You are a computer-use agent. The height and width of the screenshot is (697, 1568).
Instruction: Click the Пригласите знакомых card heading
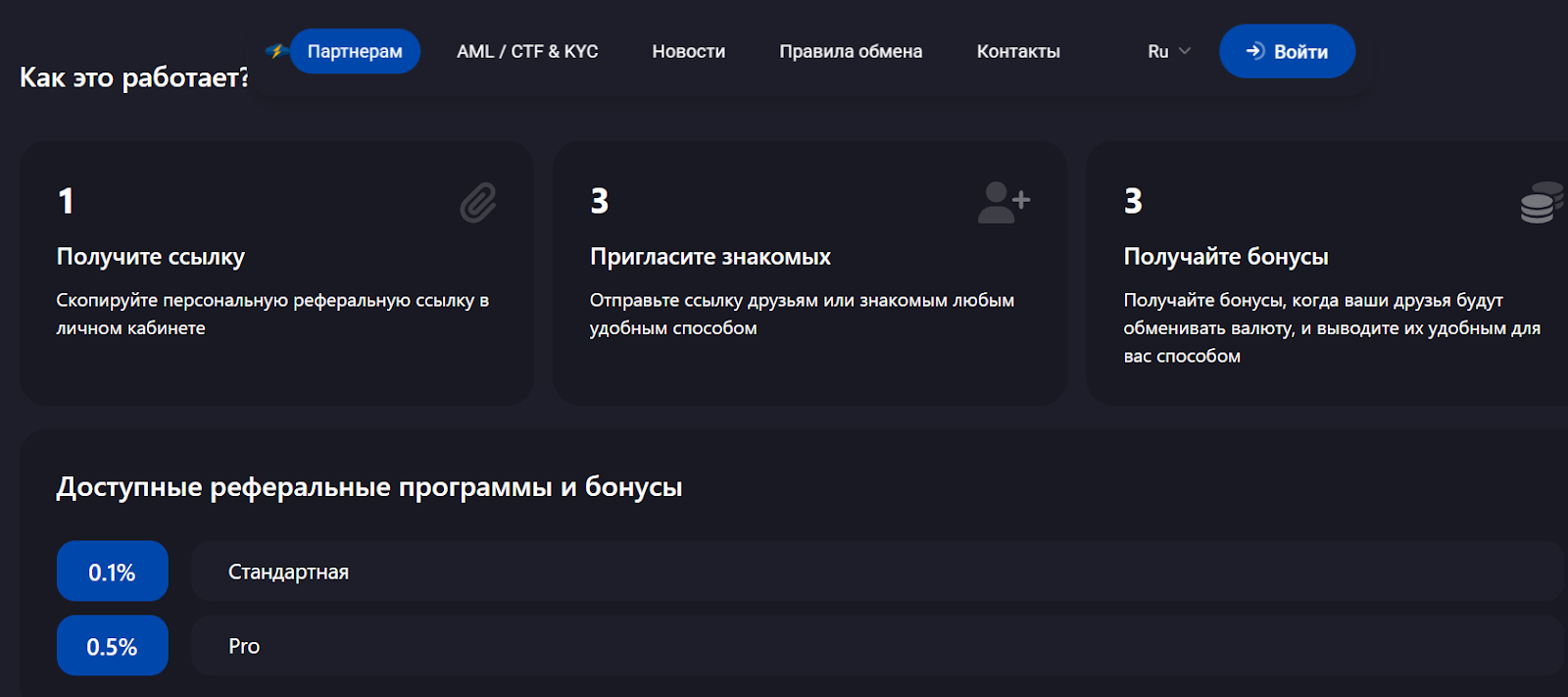(x=710, y=257)
